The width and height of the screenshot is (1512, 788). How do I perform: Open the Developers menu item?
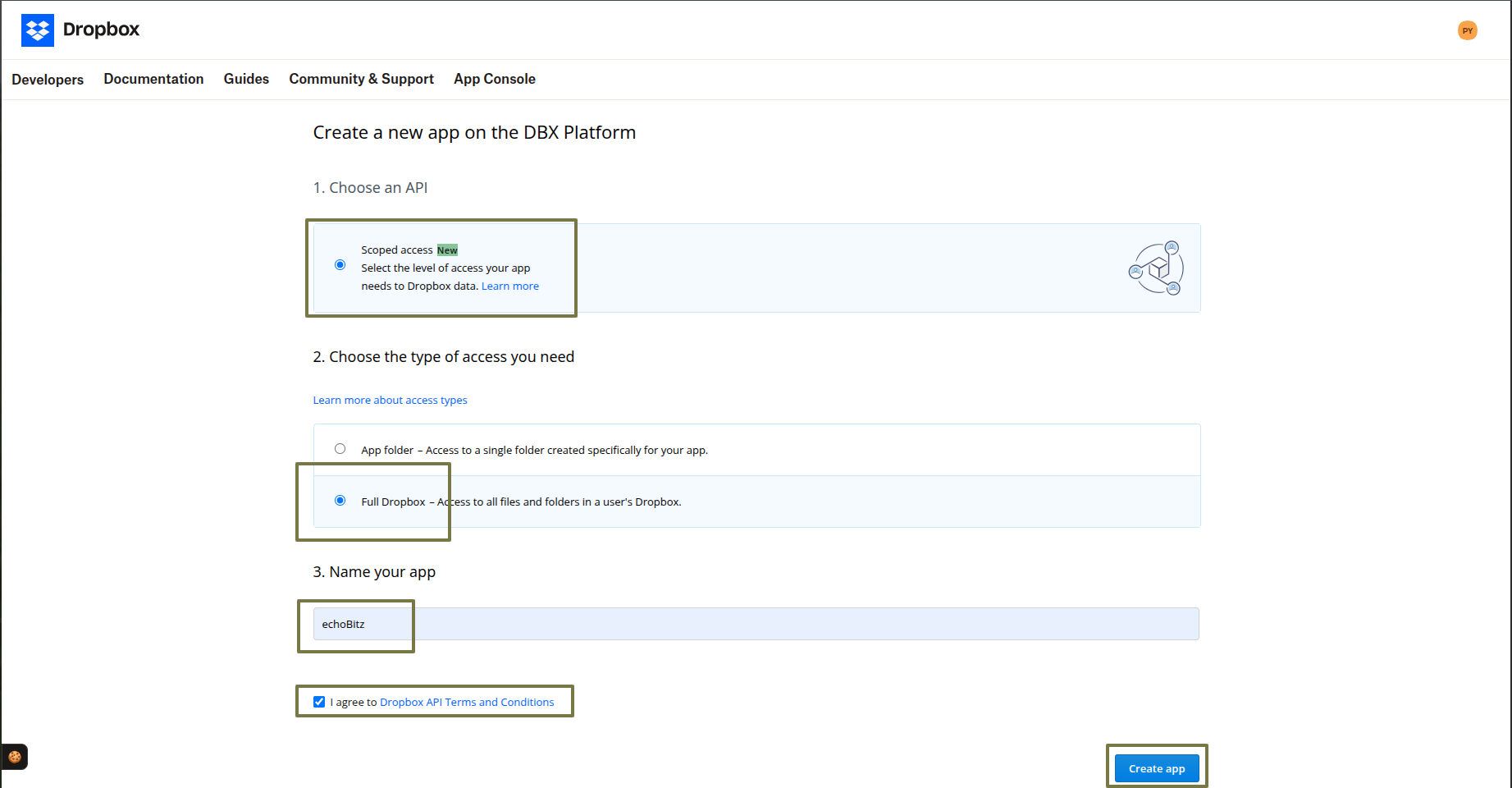[48, 80]
